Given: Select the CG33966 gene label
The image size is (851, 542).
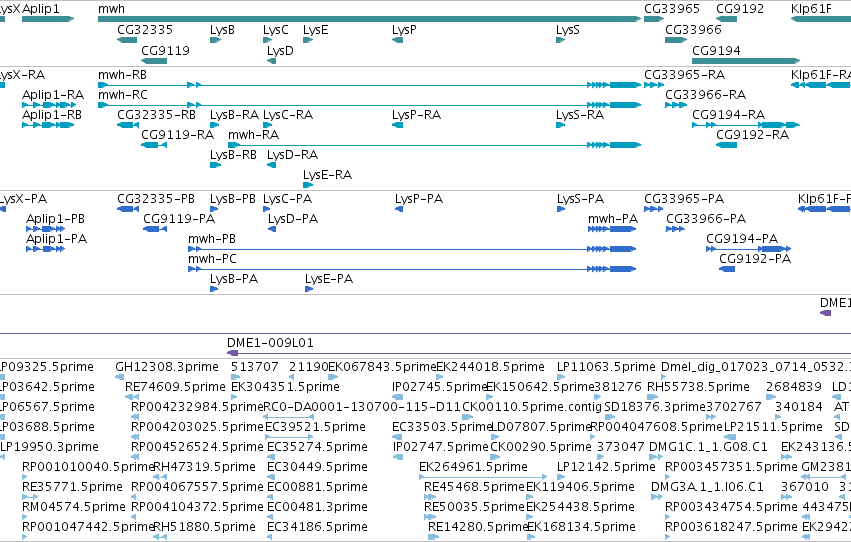Looking at the screenshot, I should pyautogui.click(x=693, y=30).
